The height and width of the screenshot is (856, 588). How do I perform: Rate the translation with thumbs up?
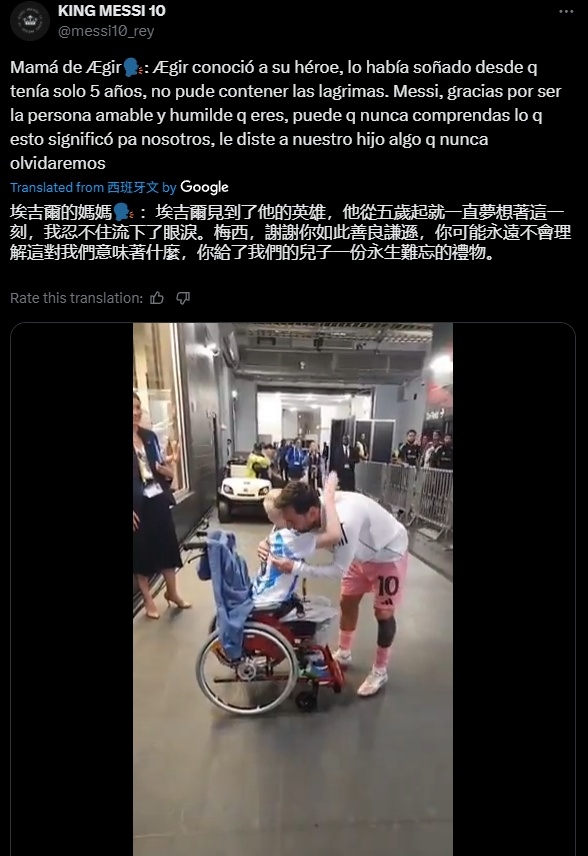(157, 298)
